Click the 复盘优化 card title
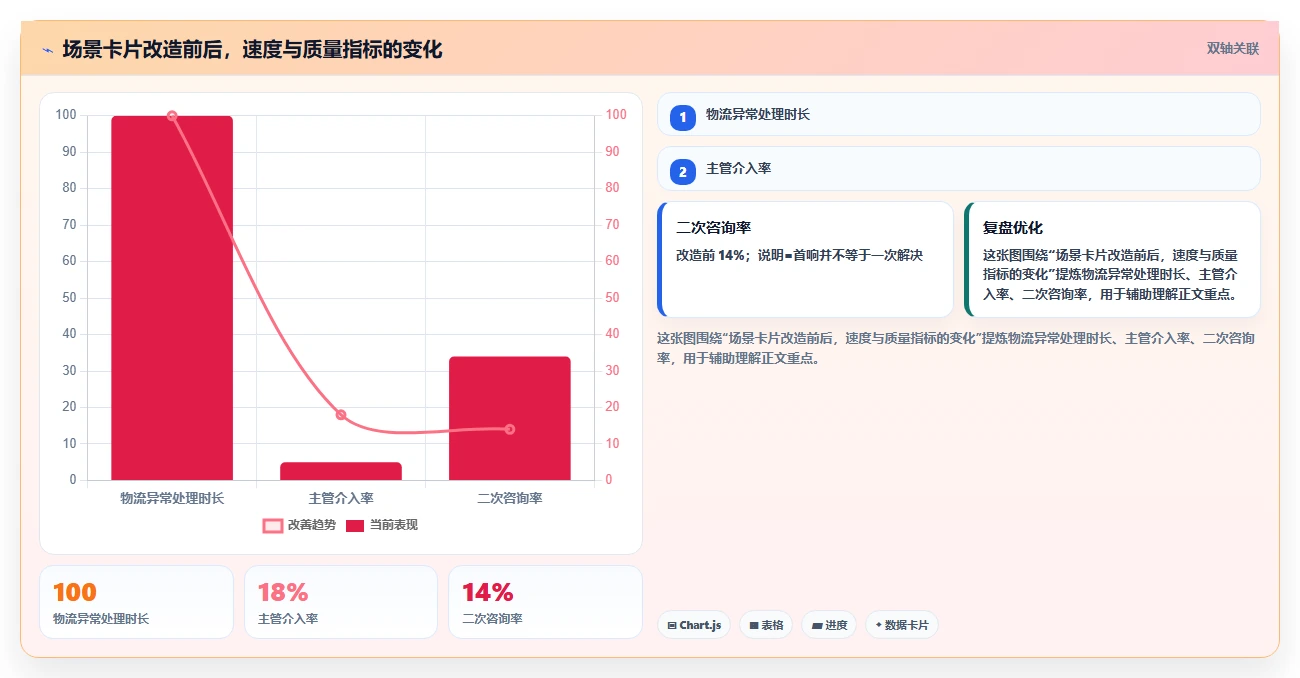 click(x=1013, y=228)
